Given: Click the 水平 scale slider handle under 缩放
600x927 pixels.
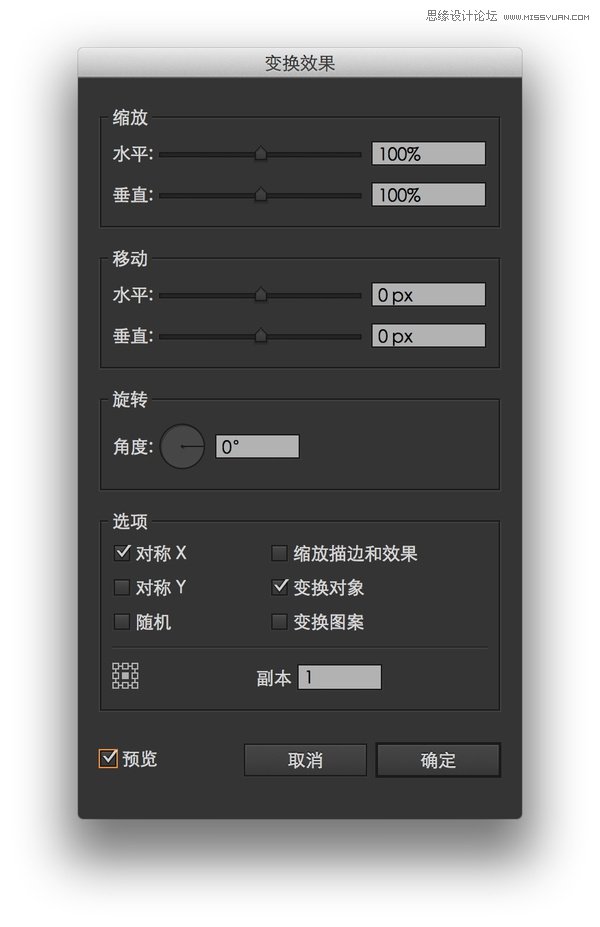Looking at the screenshot, I should (261, 154).
